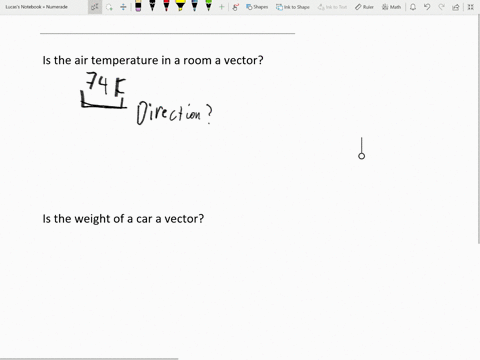The image size is (480, 360).
Task: Click the air temperature question text
Action: [153, 60]
